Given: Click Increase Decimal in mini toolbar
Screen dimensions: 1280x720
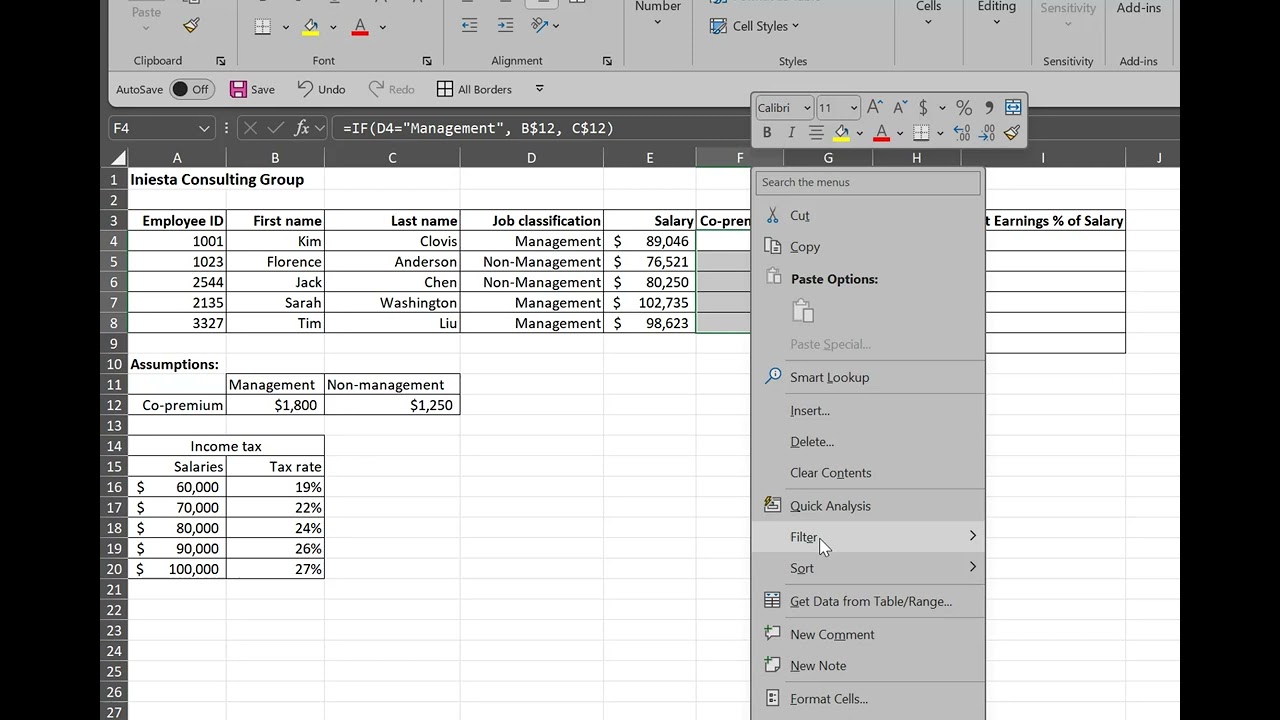Looking at the screenshot, I should click(962, 133).
